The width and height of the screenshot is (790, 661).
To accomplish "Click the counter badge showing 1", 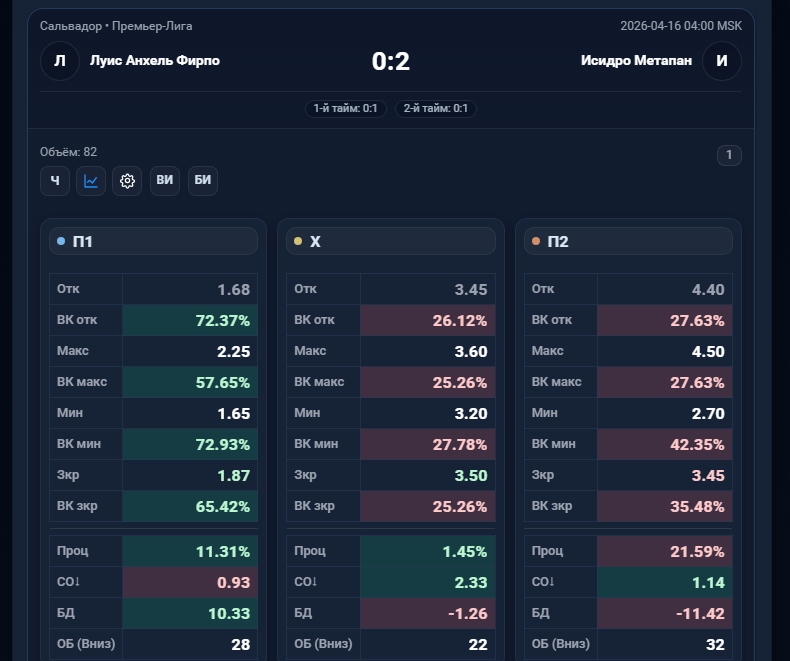I will tap(729, 155).
